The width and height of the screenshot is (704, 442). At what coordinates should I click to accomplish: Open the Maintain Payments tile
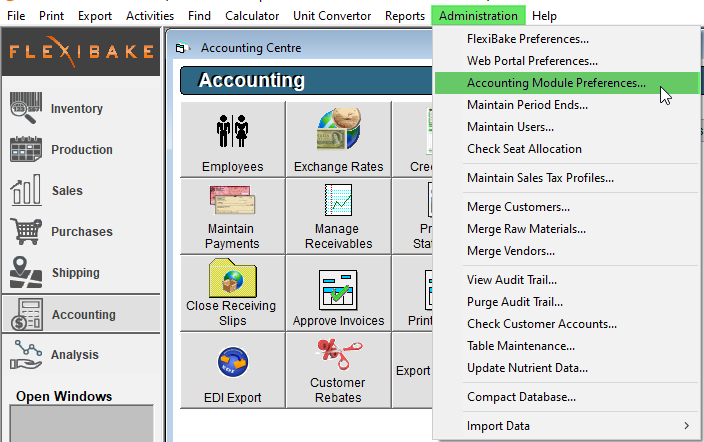click(233, 217)
